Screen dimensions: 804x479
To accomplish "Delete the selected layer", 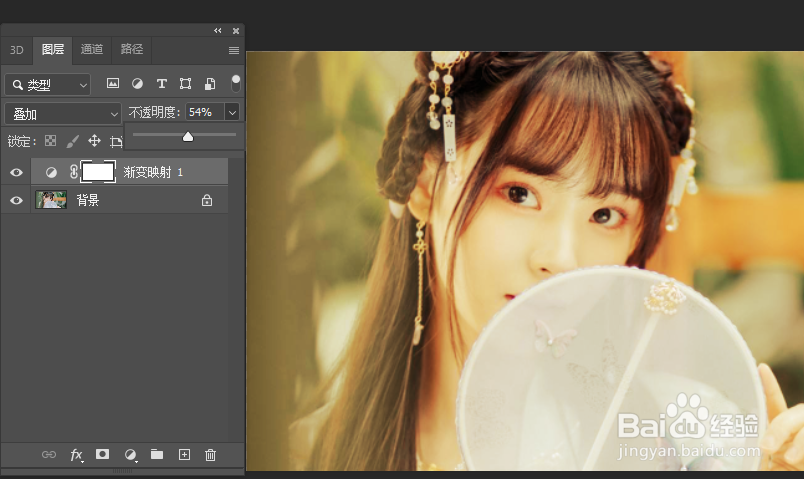I will point(210,455).
